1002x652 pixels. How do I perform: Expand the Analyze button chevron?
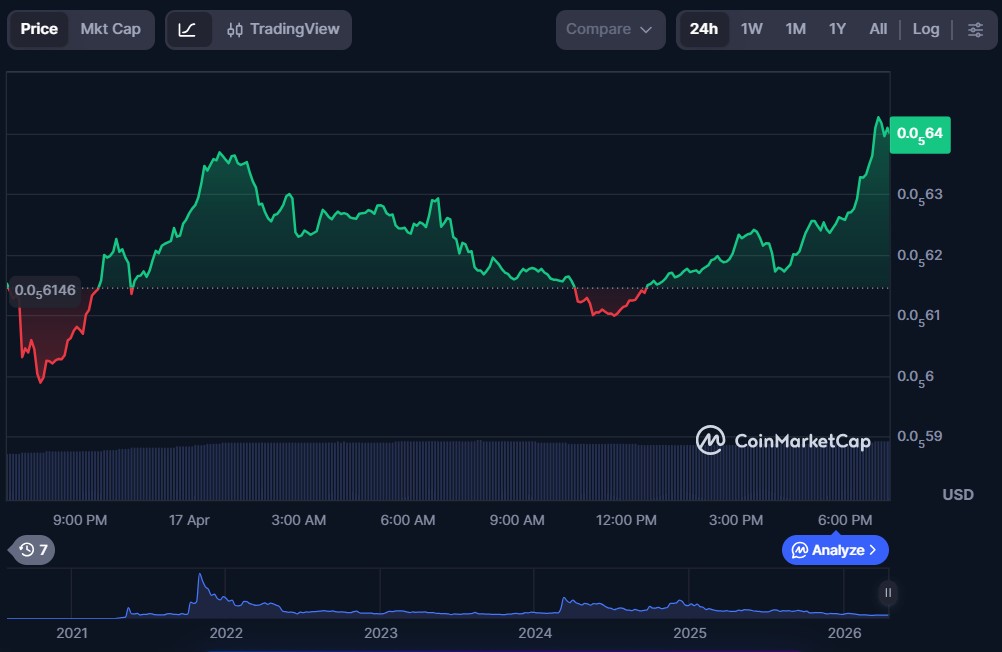(x=873, y=550)
